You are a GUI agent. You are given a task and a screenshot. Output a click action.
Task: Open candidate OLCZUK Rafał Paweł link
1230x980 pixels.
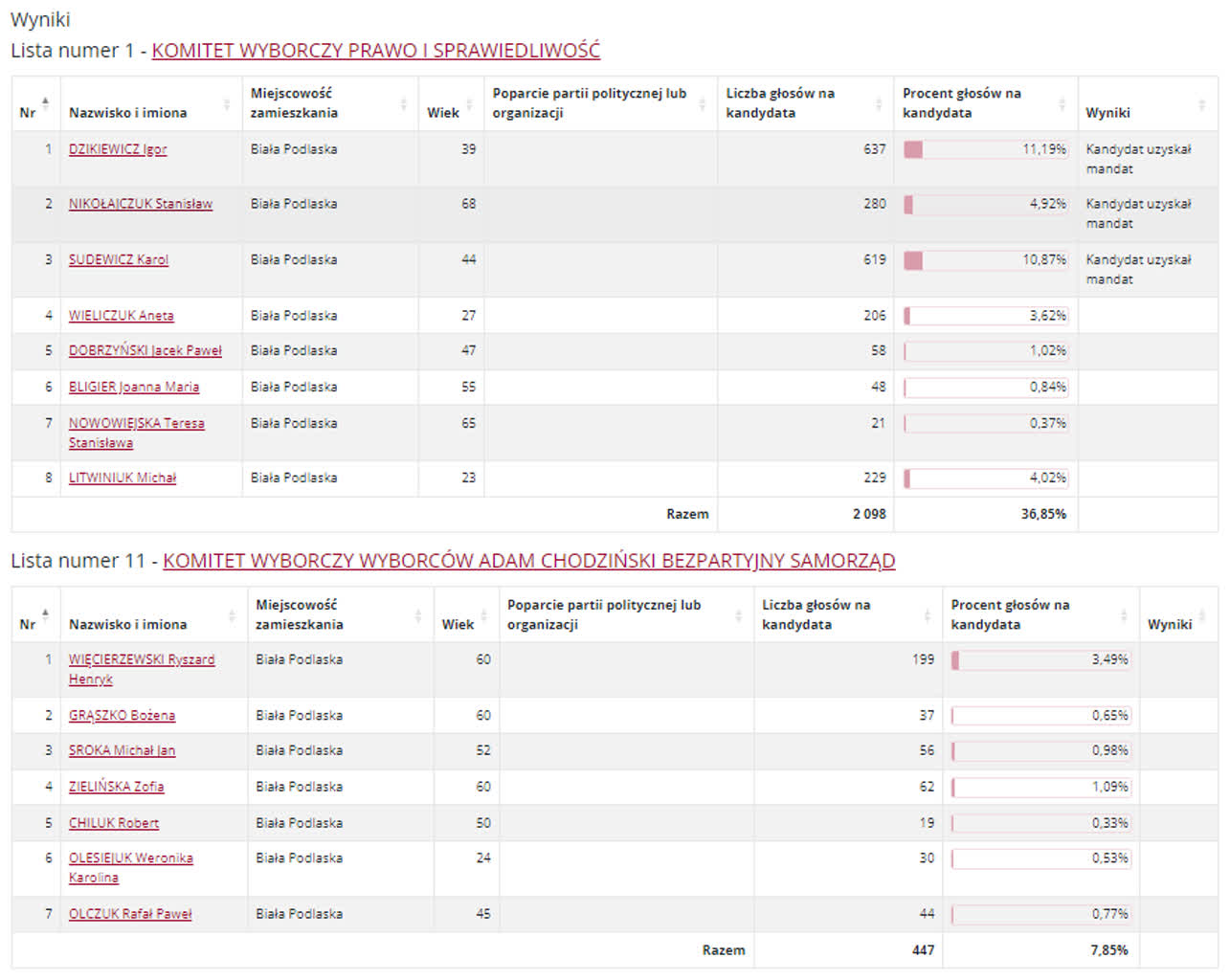point(130,914)
